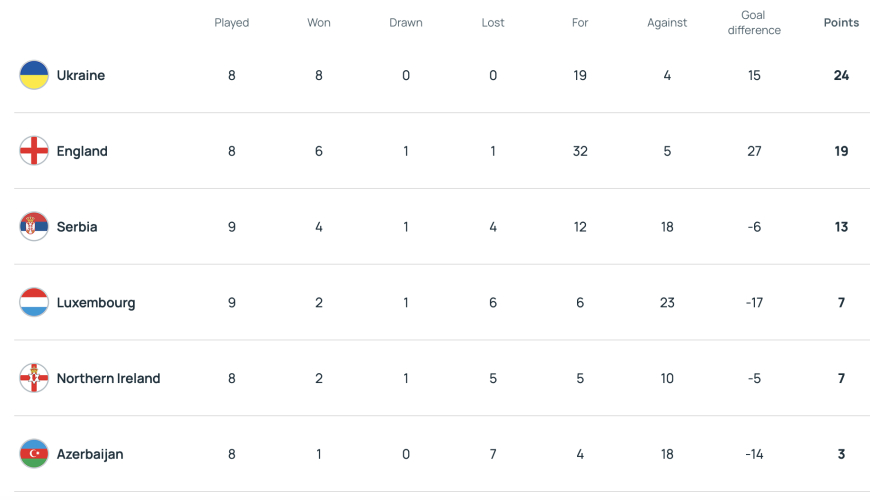Click the Goal difference column header
870x500 pixels.
click(x=754, y=23)
